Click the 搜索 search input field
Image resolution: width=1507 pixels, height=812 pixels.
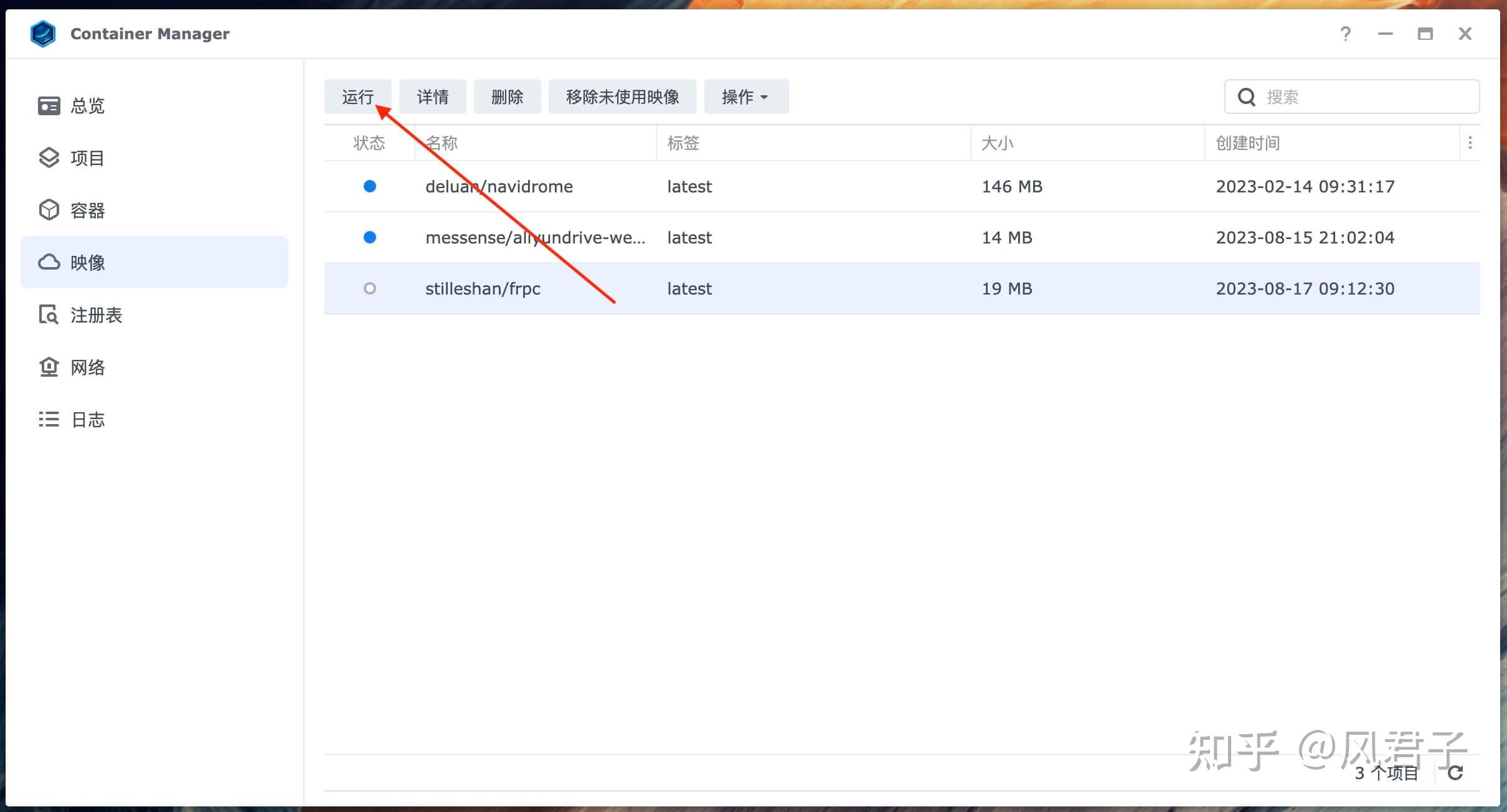[x=1339, y=97]
